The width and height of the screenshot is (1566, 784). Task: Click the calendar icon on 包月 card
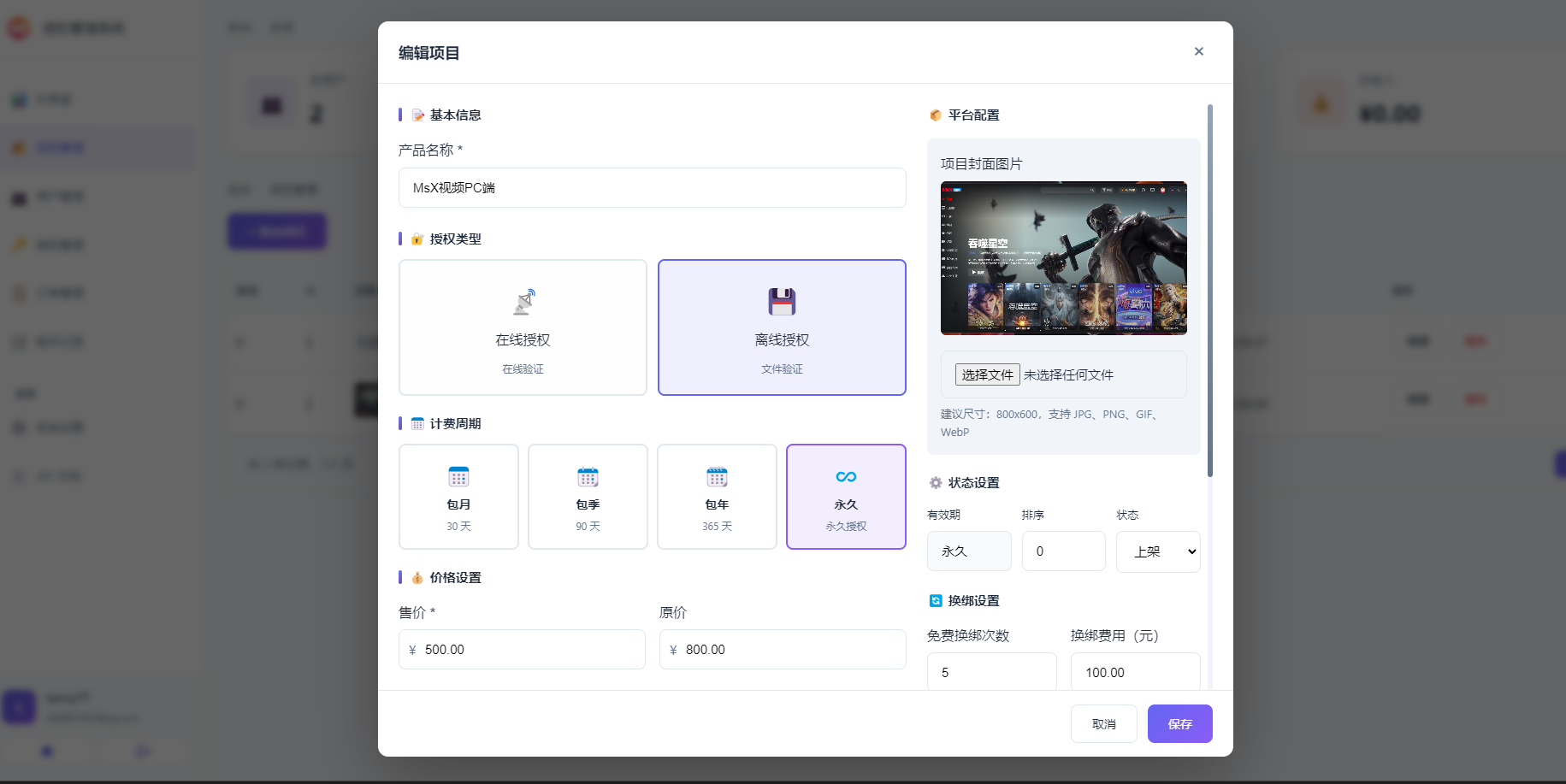458,477
